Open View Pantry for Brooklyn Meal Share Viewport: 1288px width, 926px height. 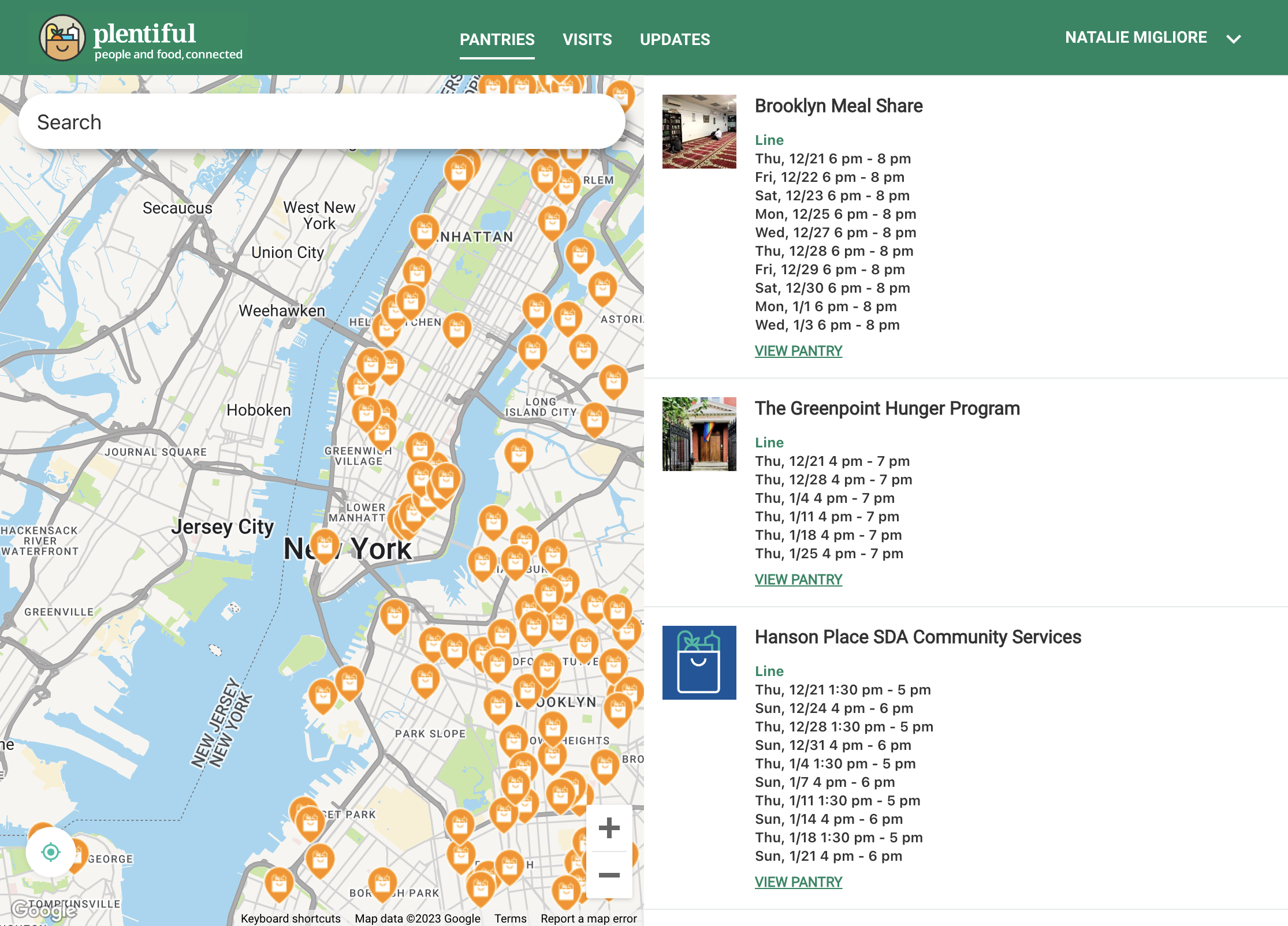click(798, 351)
